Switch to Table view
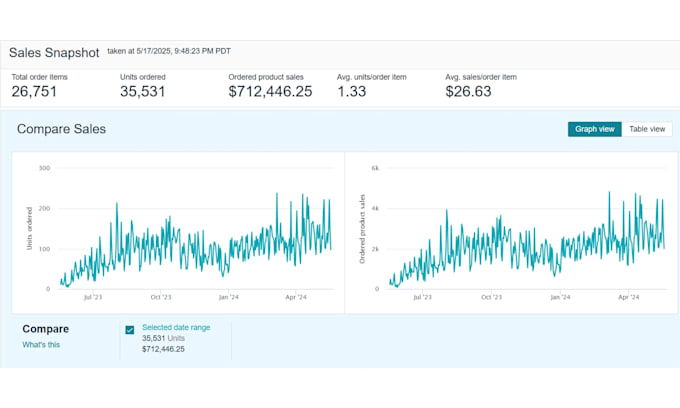Viewport: 680px width, 408px height. (x=647, y=129)
